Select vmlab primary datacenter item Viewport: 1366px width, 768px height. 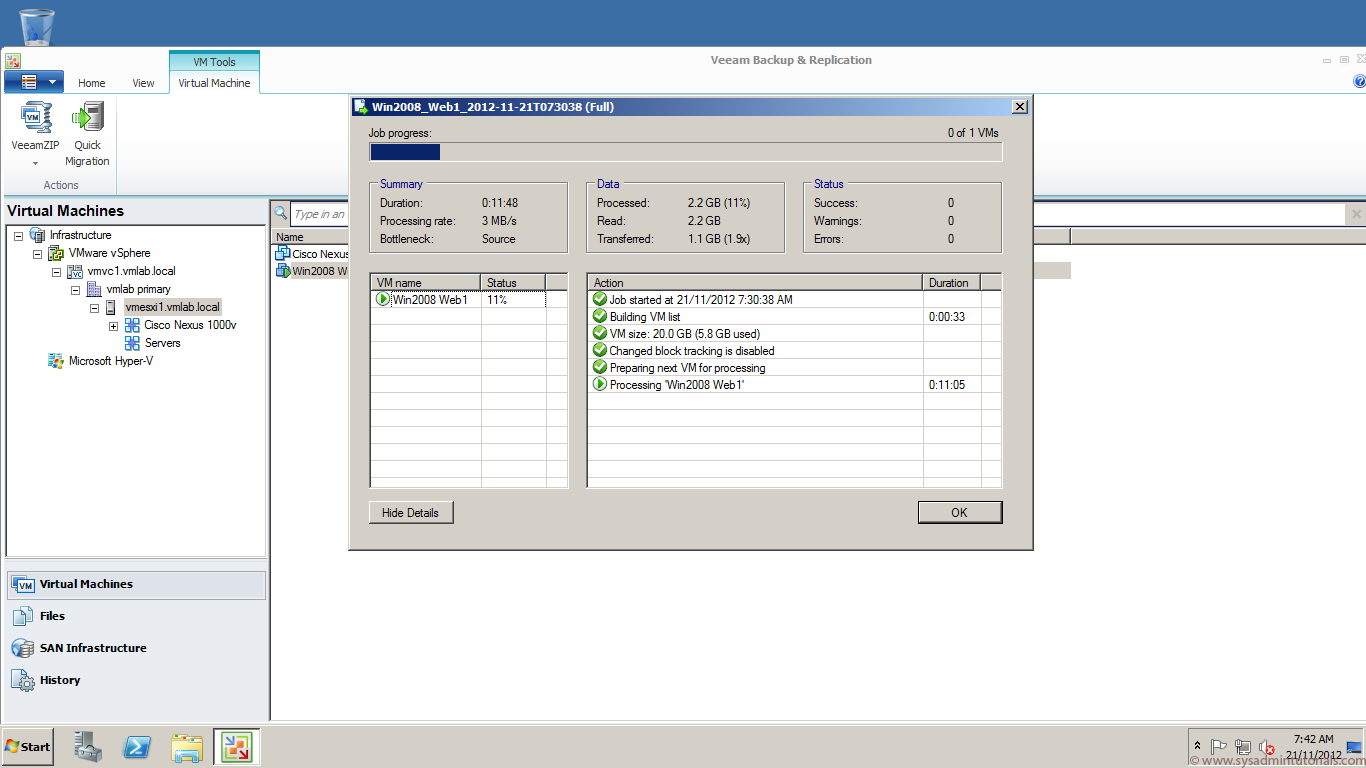138,289
